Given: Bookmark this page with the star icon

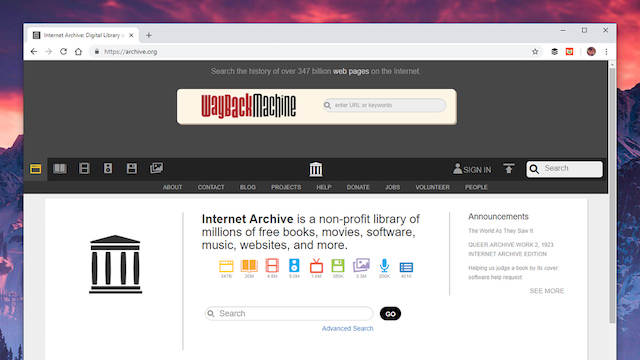Looking at the screenshot, I should (x=535, y=52).
